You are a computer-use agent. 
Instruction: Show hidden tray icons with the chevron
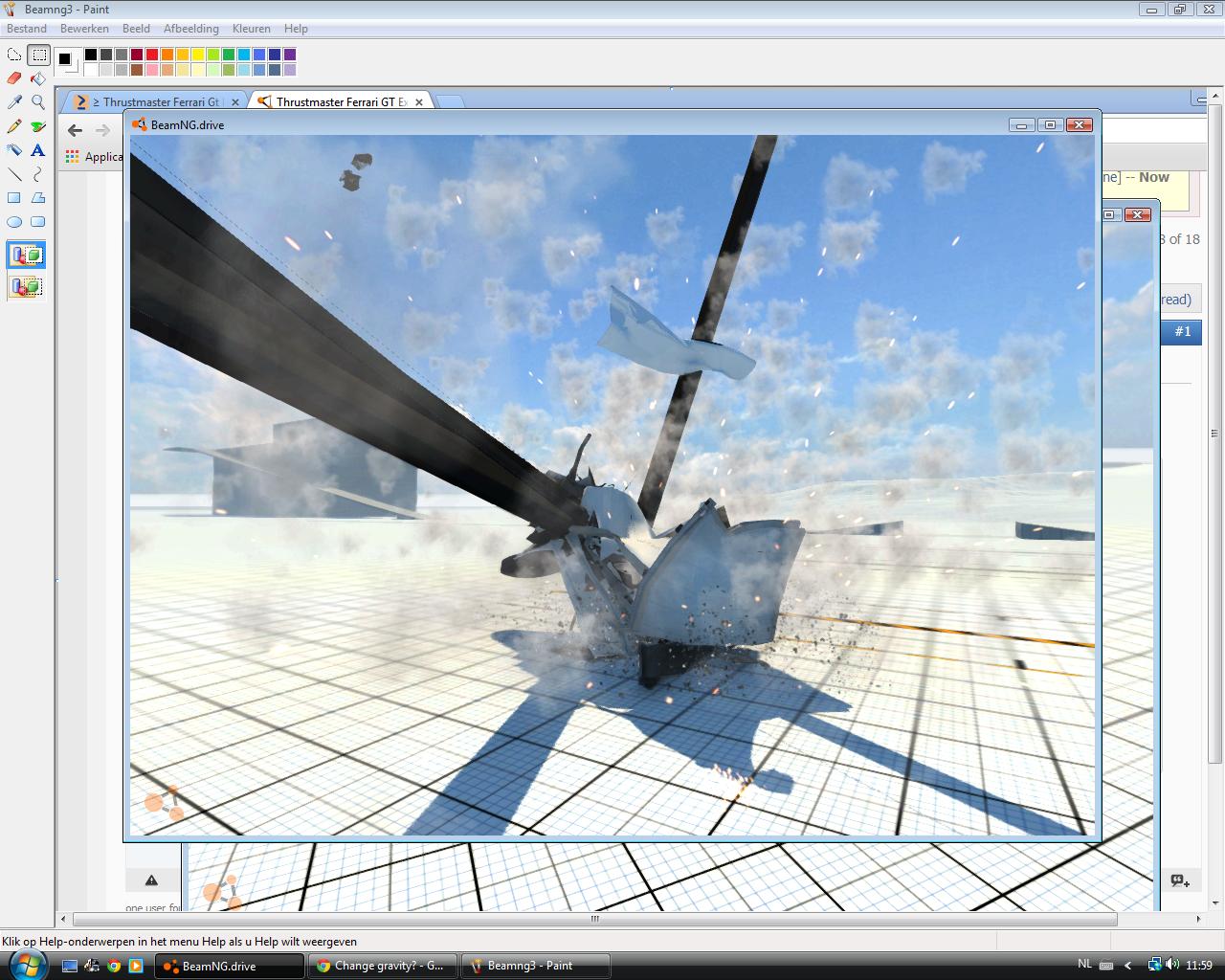pyautogui.click(x=1128, y=966)
